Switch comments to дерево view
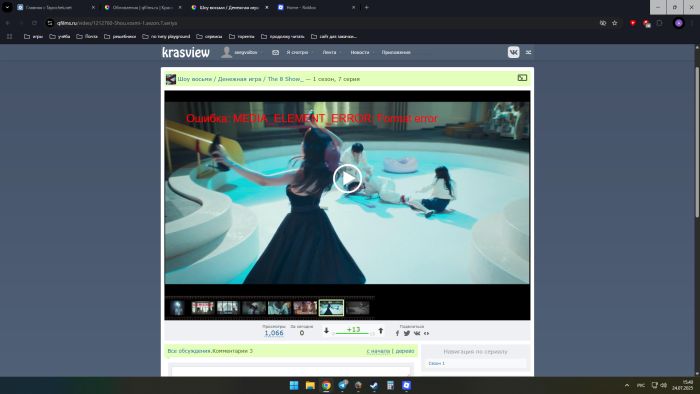 [405, 351]
